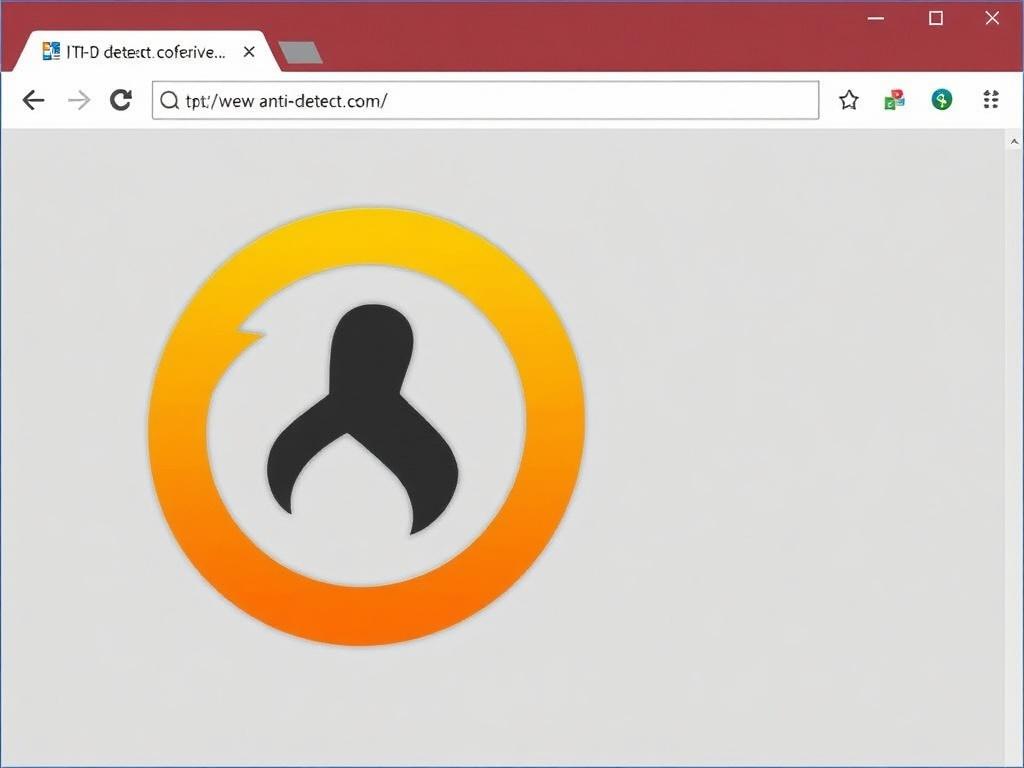Maximize the browser window
Screen dimensions: 1024x768
point(936,19)
